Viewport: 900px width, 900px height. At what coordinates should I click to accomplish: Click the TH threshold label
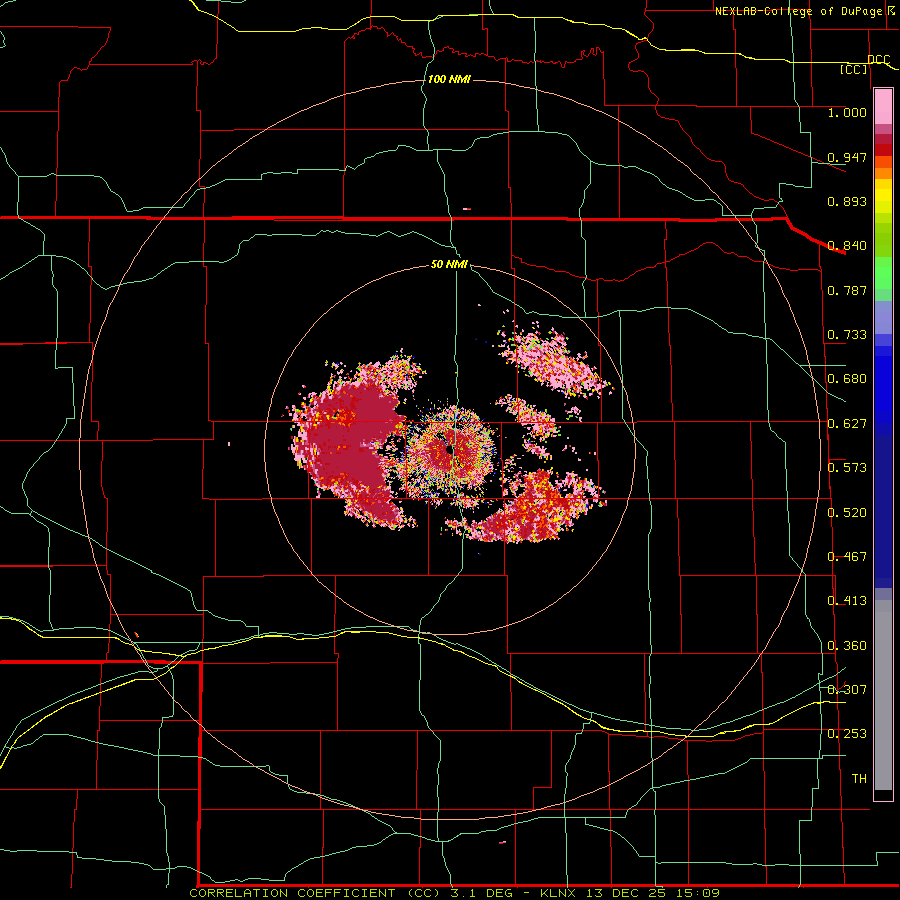859,779
